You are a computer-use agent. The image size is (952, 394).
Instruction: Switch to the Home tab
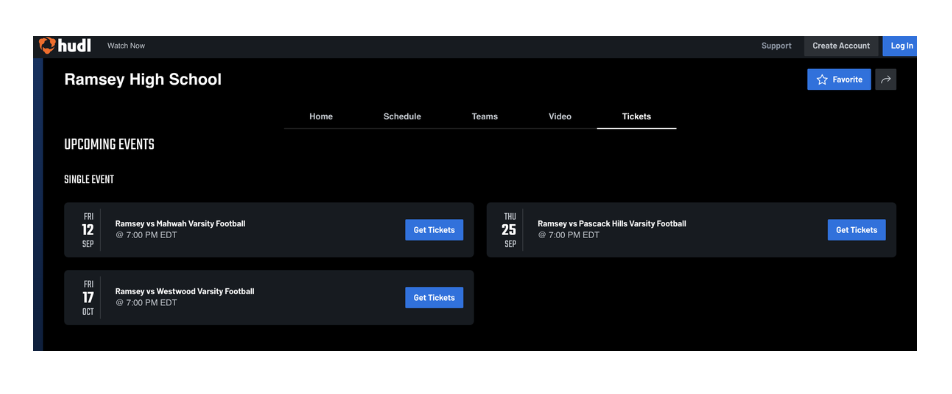[321, 117]
